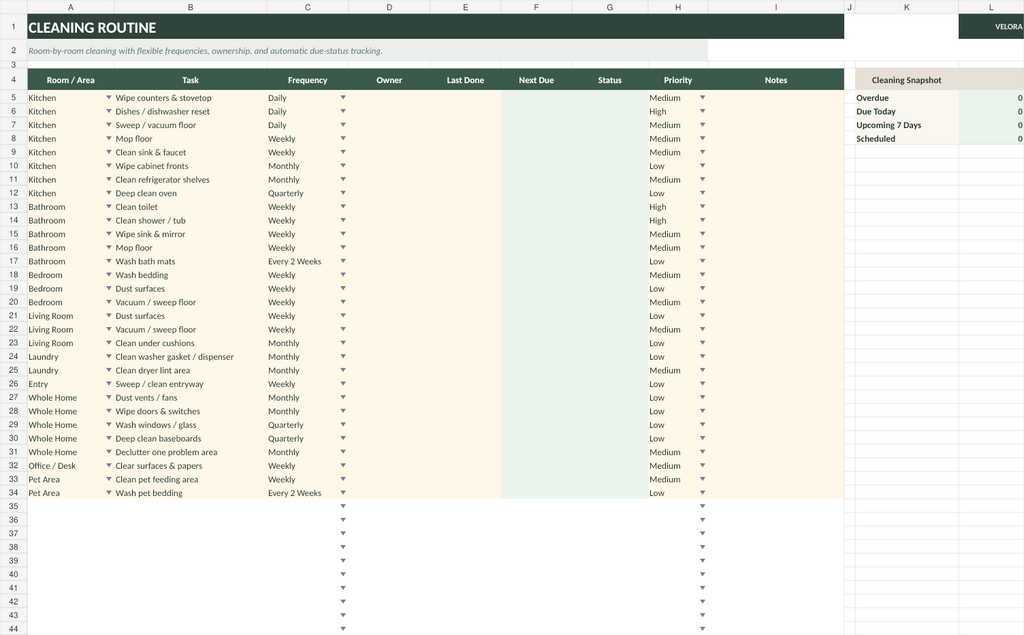Viewport: 1024px width, 635px height.
Task: Open Room dropdown for Sweep / clean entryway
Action: click(x=109, y=383)
